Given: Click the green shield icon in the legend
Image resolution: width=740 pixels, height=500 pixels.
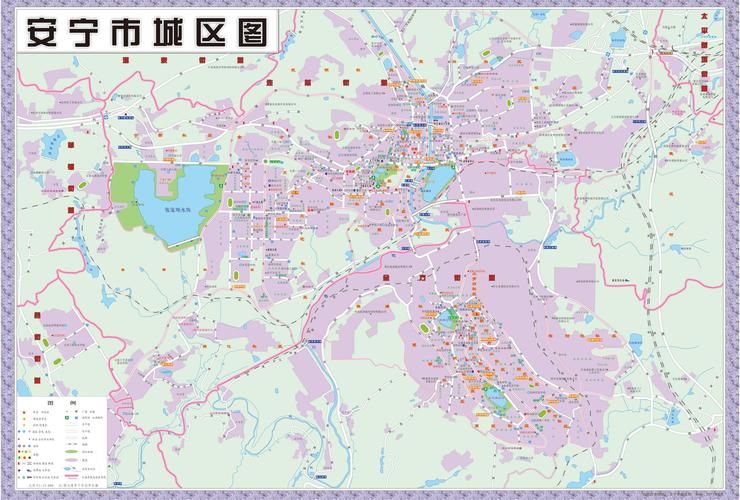Looking at the screenshot, I should (x=67, y=417).
